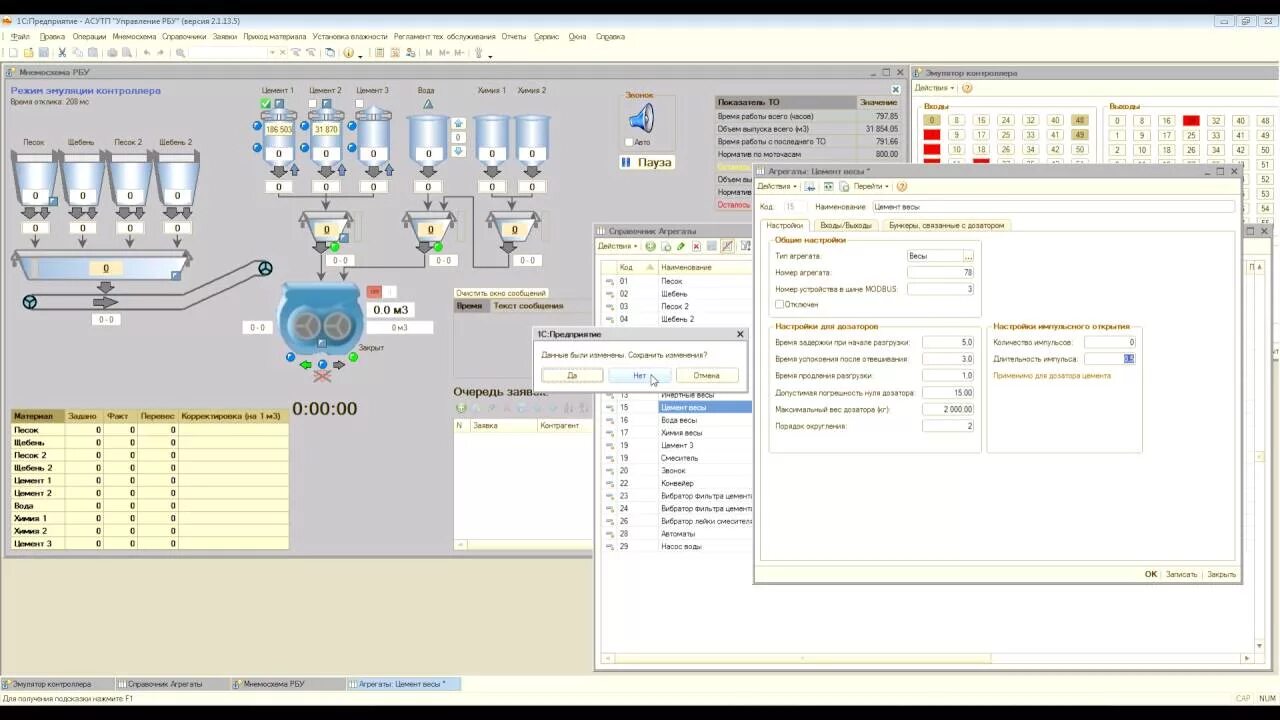The width and height of the screenshot is (1280, 720).
Task: Click the Пауза button on the mnemonic scheme
Action: click(647, 162)
